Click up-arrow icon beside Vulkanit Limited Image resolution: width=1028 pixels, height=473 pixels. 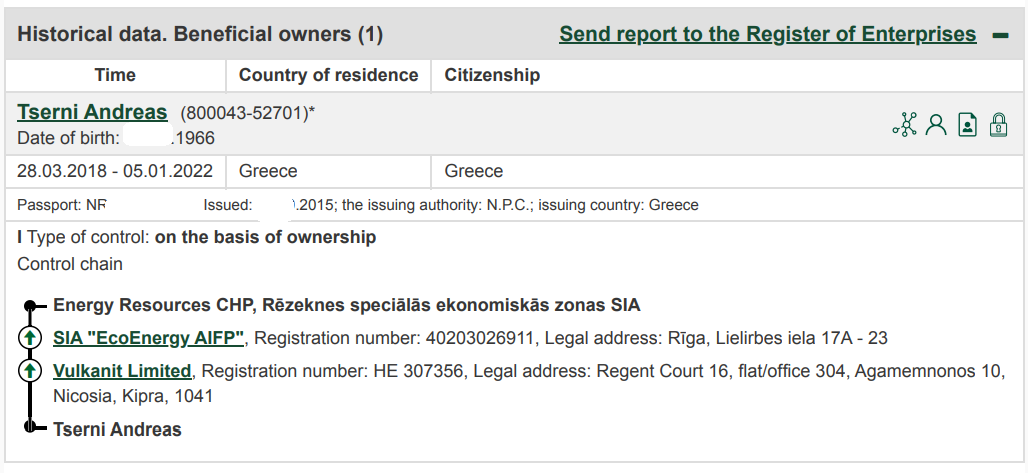click(29, 371)
